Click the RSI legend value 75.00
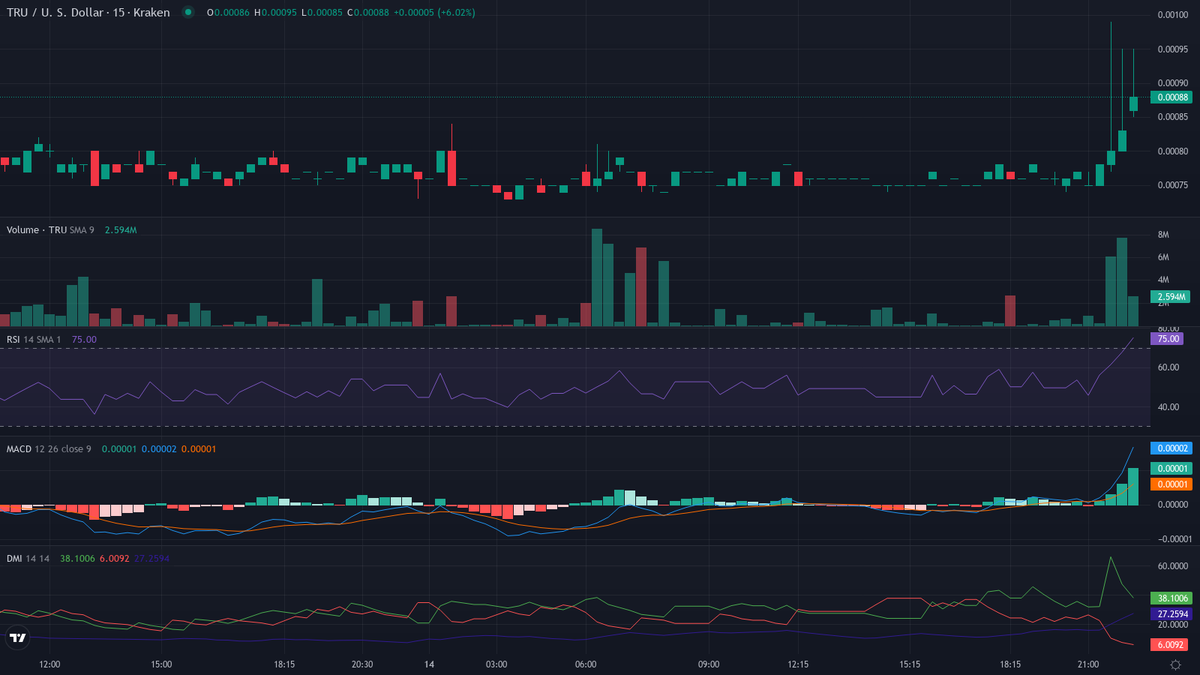 (84, 339)
